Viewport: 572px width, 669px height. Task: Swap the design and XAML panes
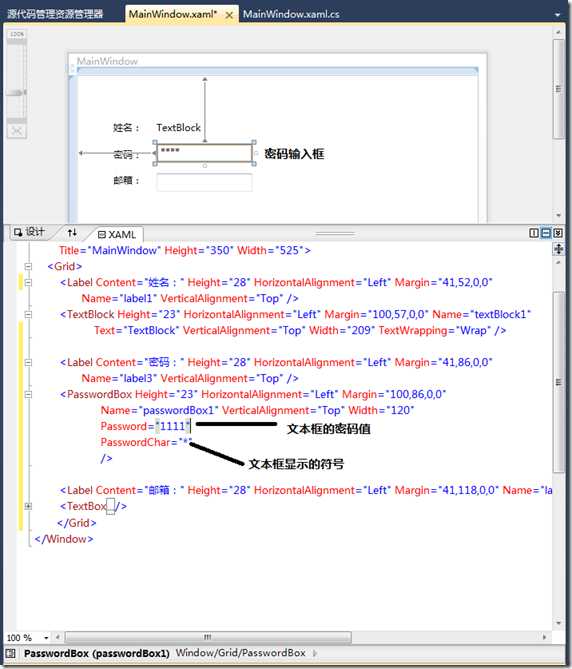(72, 232)
